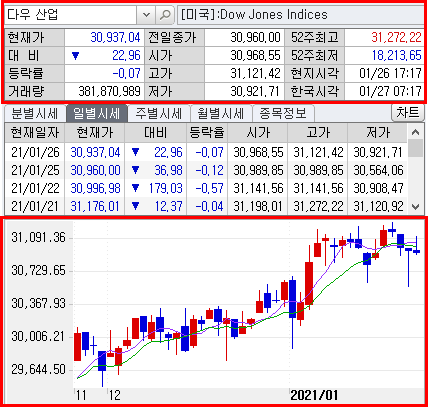
Task: Switch to the 월별시세 tab
Action: coord(220,113)
